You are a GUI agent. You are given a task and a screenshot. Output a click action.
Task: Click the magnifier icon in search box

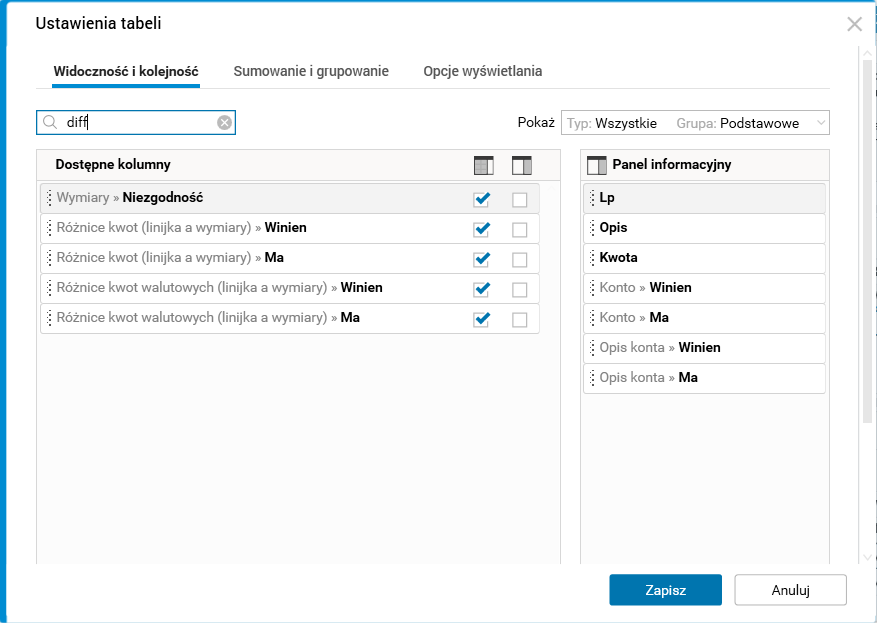click(49, 123)
